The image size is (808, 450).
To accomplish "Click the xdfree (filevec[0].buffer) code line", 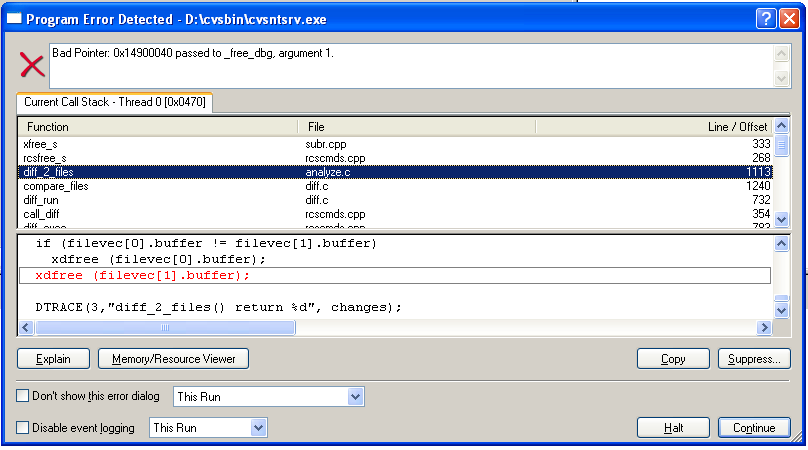I will point(158,259).
